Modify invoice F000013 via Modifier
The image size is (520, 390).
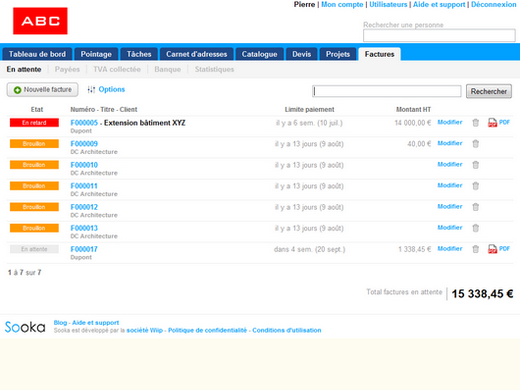(x=450, y=228)
